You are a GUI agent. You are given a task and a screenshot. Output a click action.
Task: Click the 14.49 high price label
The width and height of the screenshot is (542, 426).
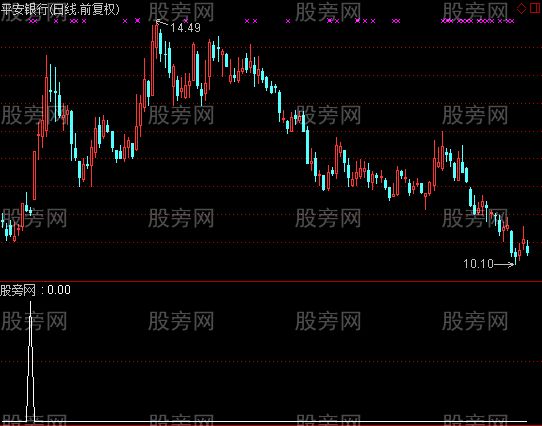186,27
